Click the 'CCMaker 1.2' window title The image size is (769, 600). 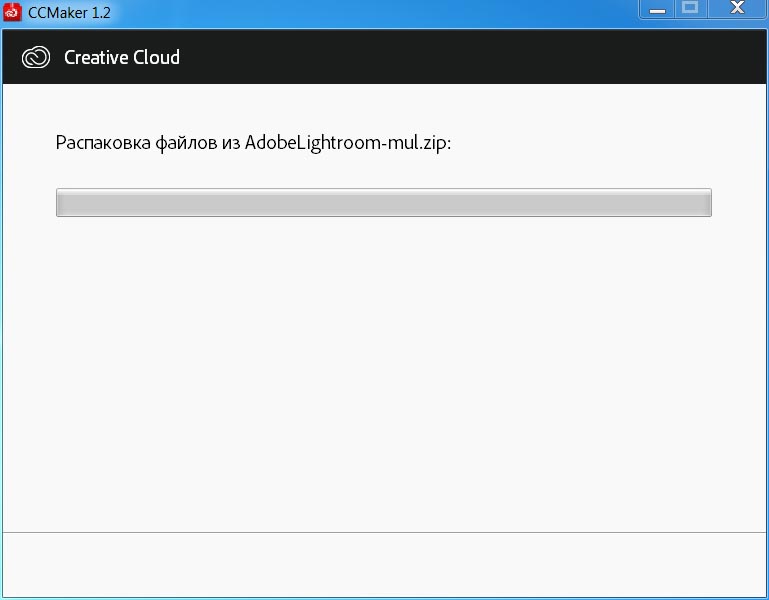pyautogui.click(x=69, y=12)
